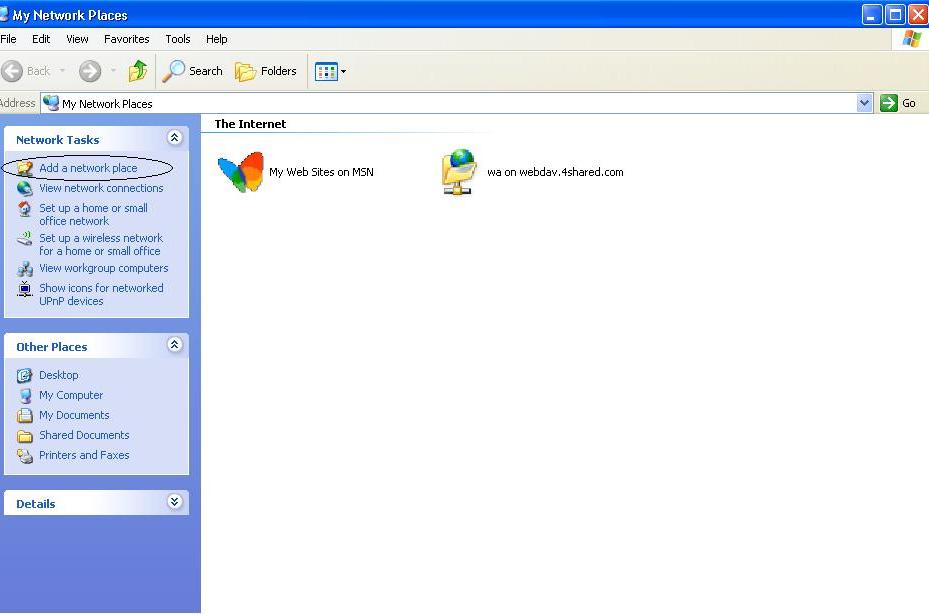The image size is (929, 614).
Task: Collapse the Network Tasks panel
Action: [x=174, y=138]
